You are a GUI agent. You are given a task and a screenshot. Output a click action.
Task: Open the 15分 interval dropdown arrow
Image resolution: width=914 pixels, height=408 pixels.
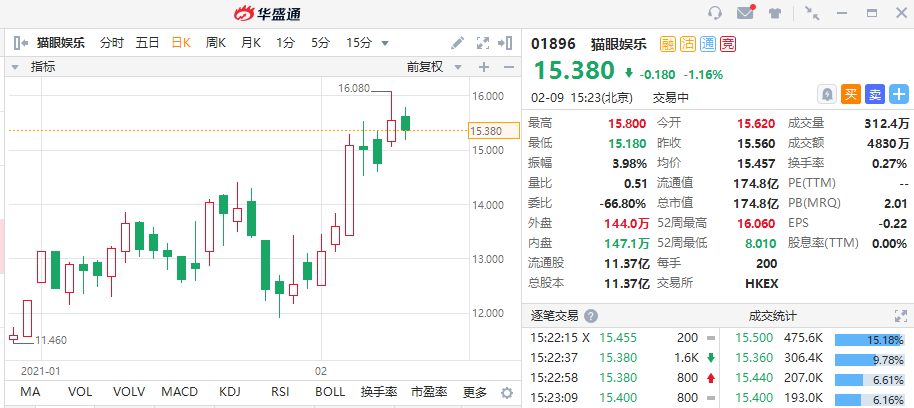click(385, 43)
